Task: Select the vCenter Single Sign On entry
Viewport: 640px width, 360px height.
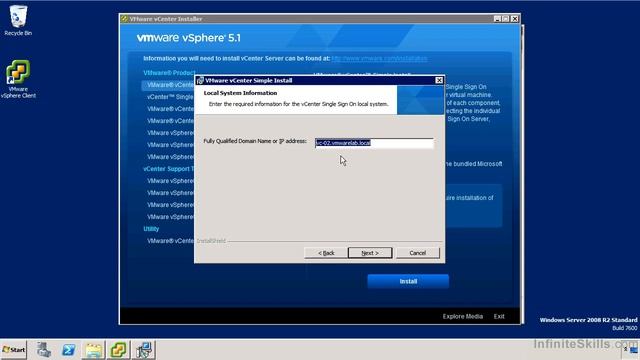Action: pyautogui.click(x=170, y=97)
